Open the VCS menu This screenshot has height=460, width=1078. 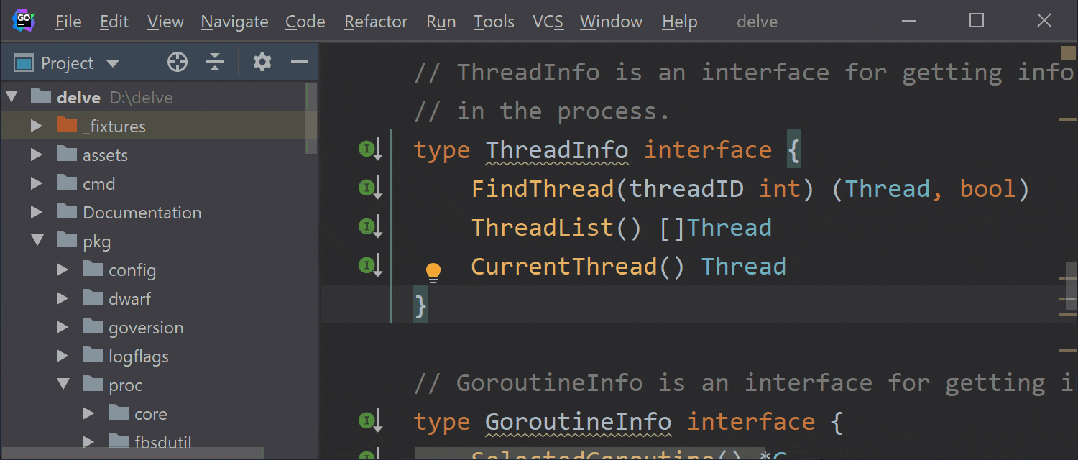coord(547,21)
